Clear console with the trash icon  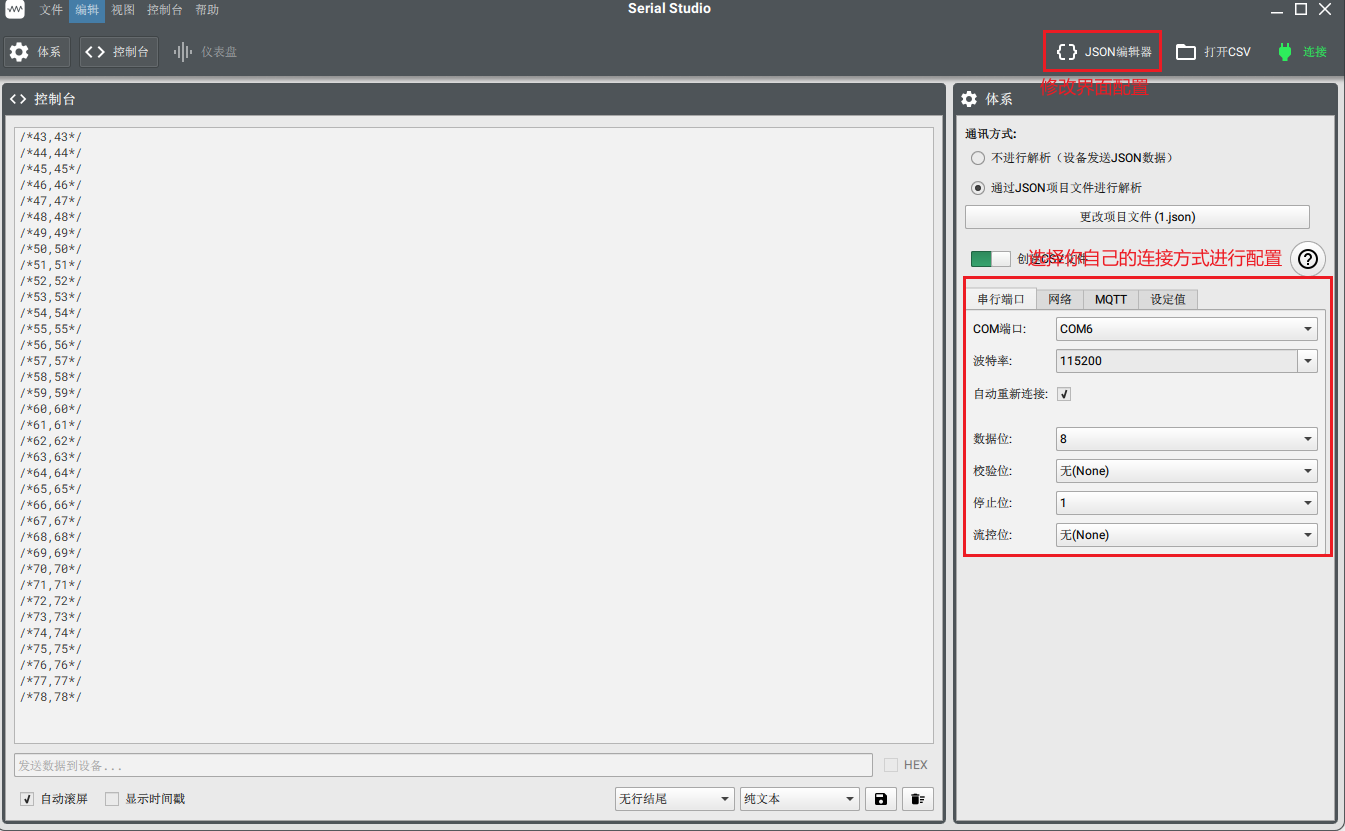pyautogui.click(x=918, y=799)
